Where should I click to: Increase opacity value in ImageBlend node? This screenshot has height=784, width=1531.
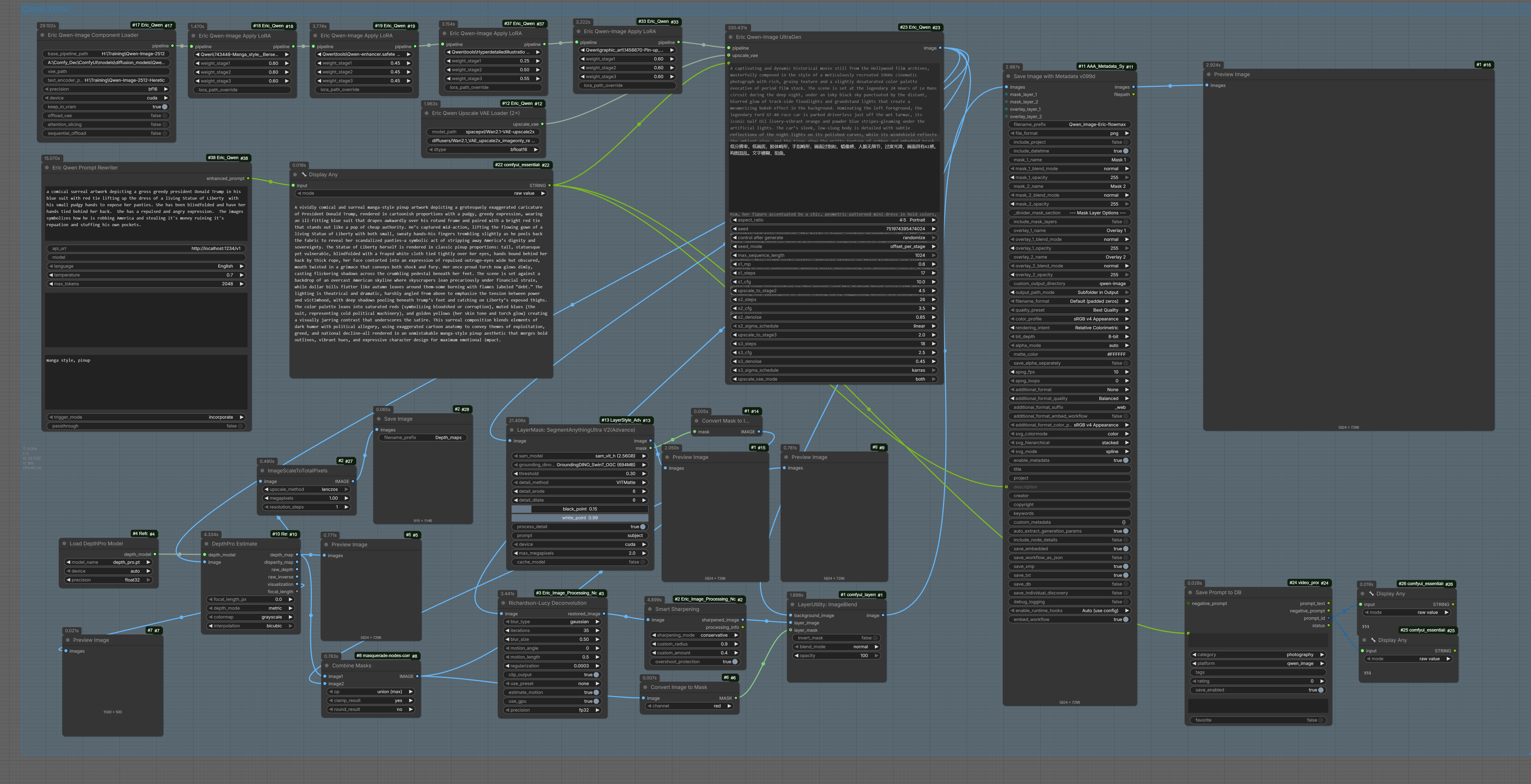coord(876,656)
